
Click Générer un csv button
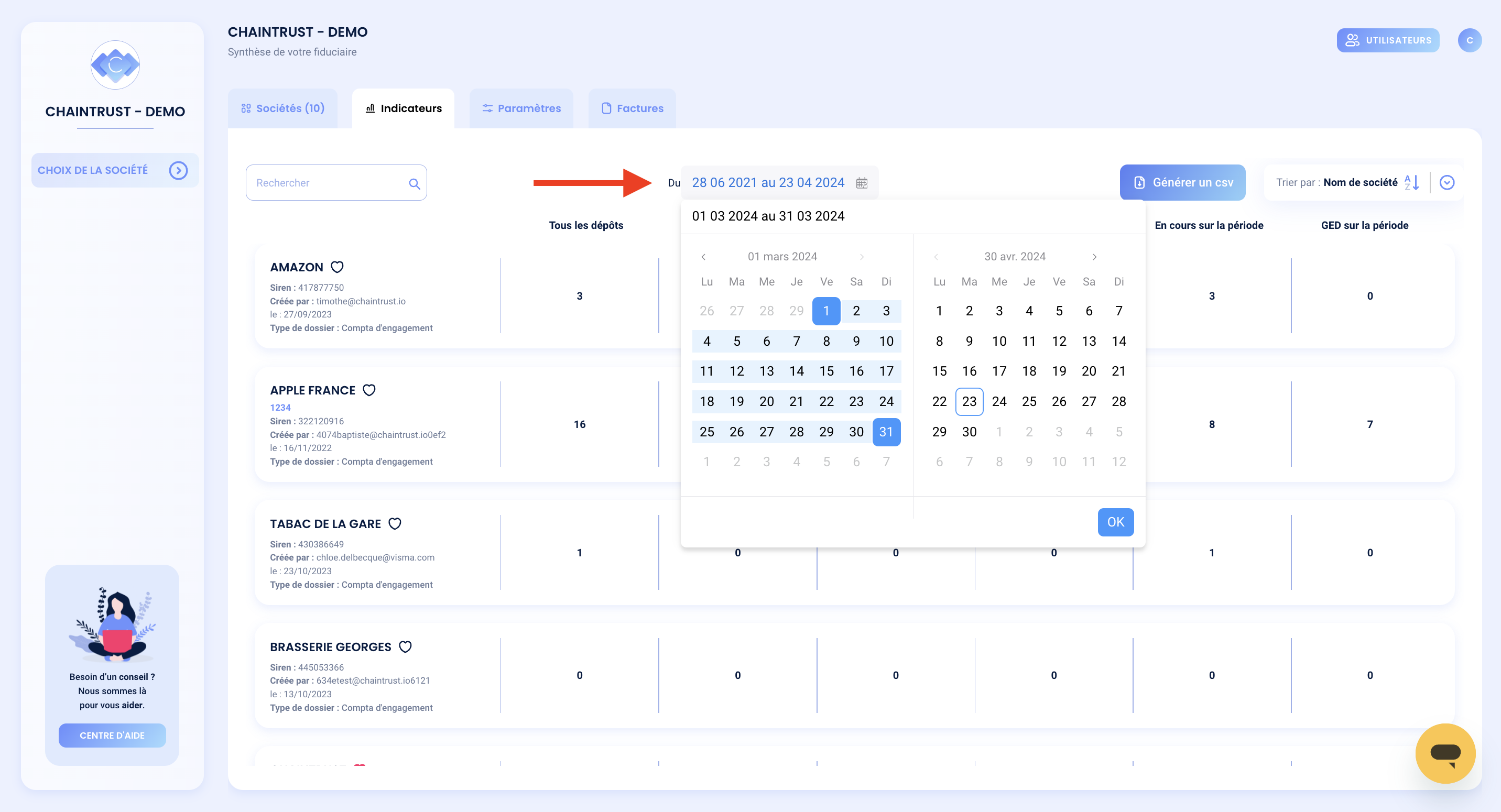point(1182,182)
